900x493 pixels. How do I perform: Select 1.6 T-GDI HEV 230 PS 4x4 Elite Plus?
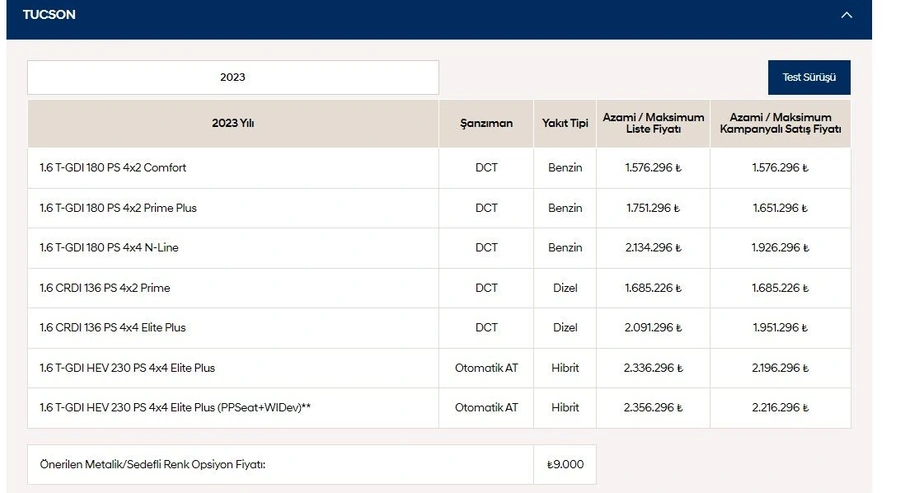pos(127,368)
